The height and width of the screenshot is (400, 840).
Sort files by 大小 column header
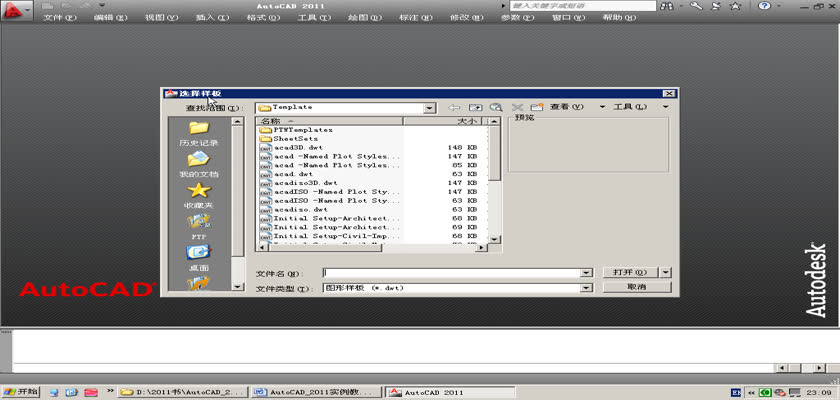[x=442, y=121]
